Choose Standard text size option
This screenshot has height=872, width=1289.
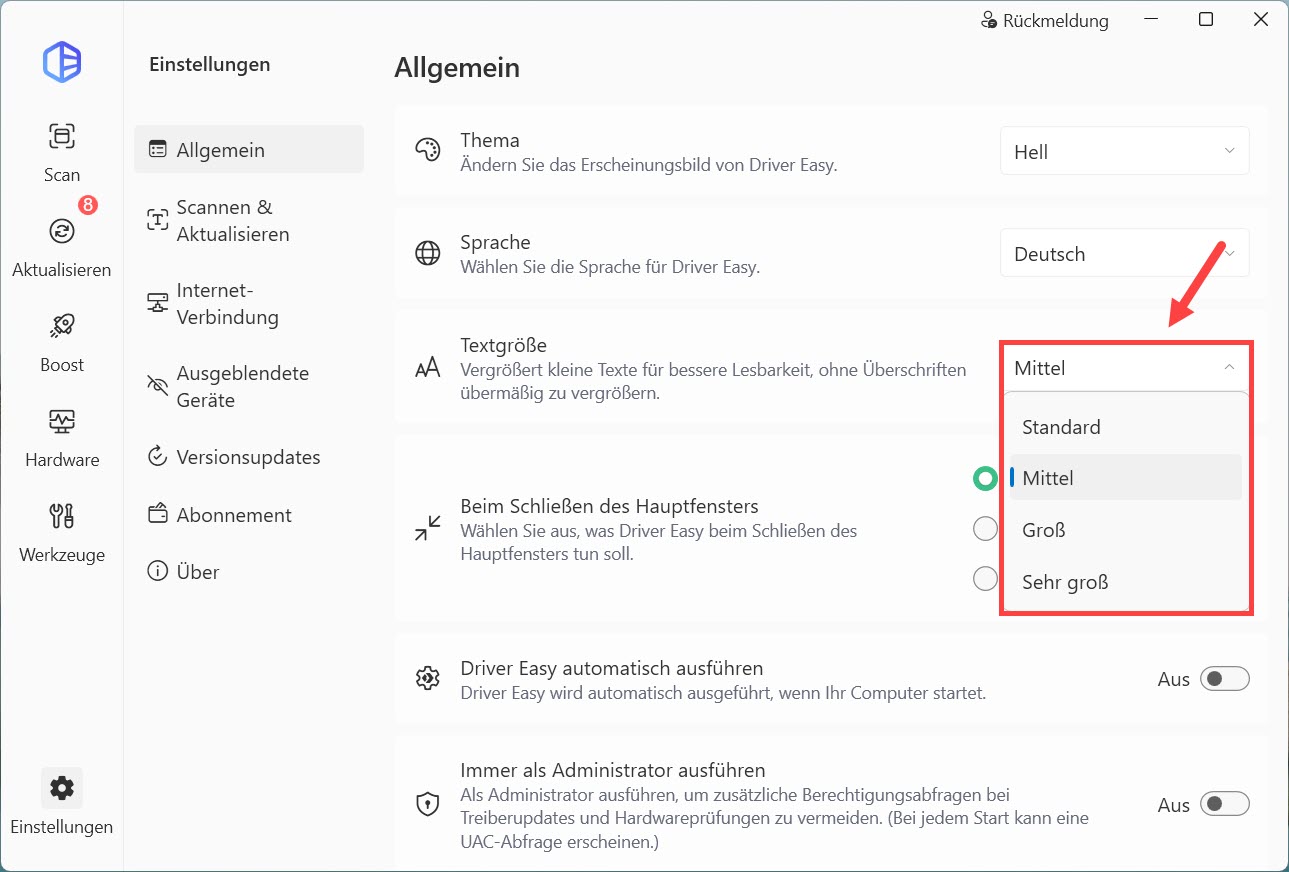tap(1126, 427)
